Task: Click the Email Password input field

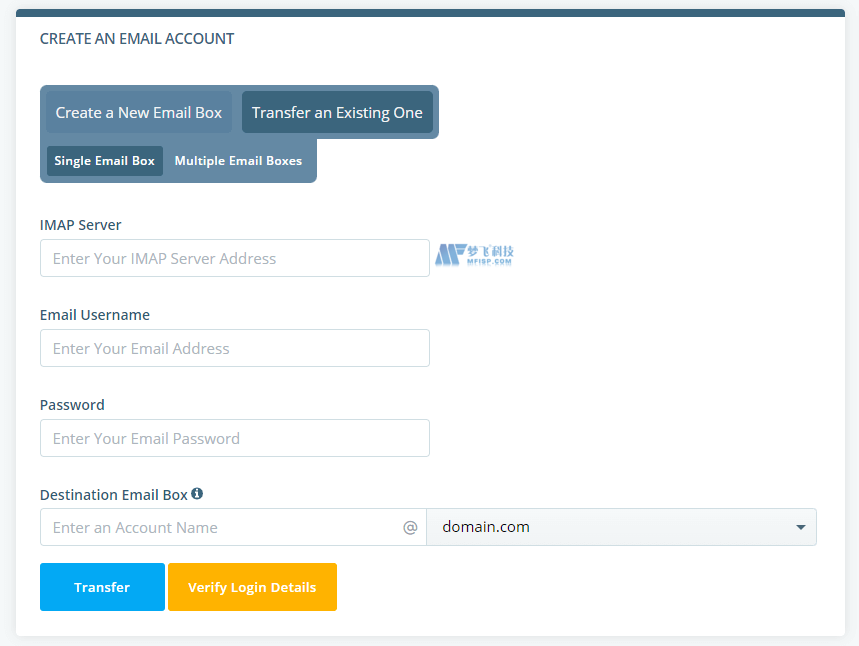Action: [x=234, y=438]
